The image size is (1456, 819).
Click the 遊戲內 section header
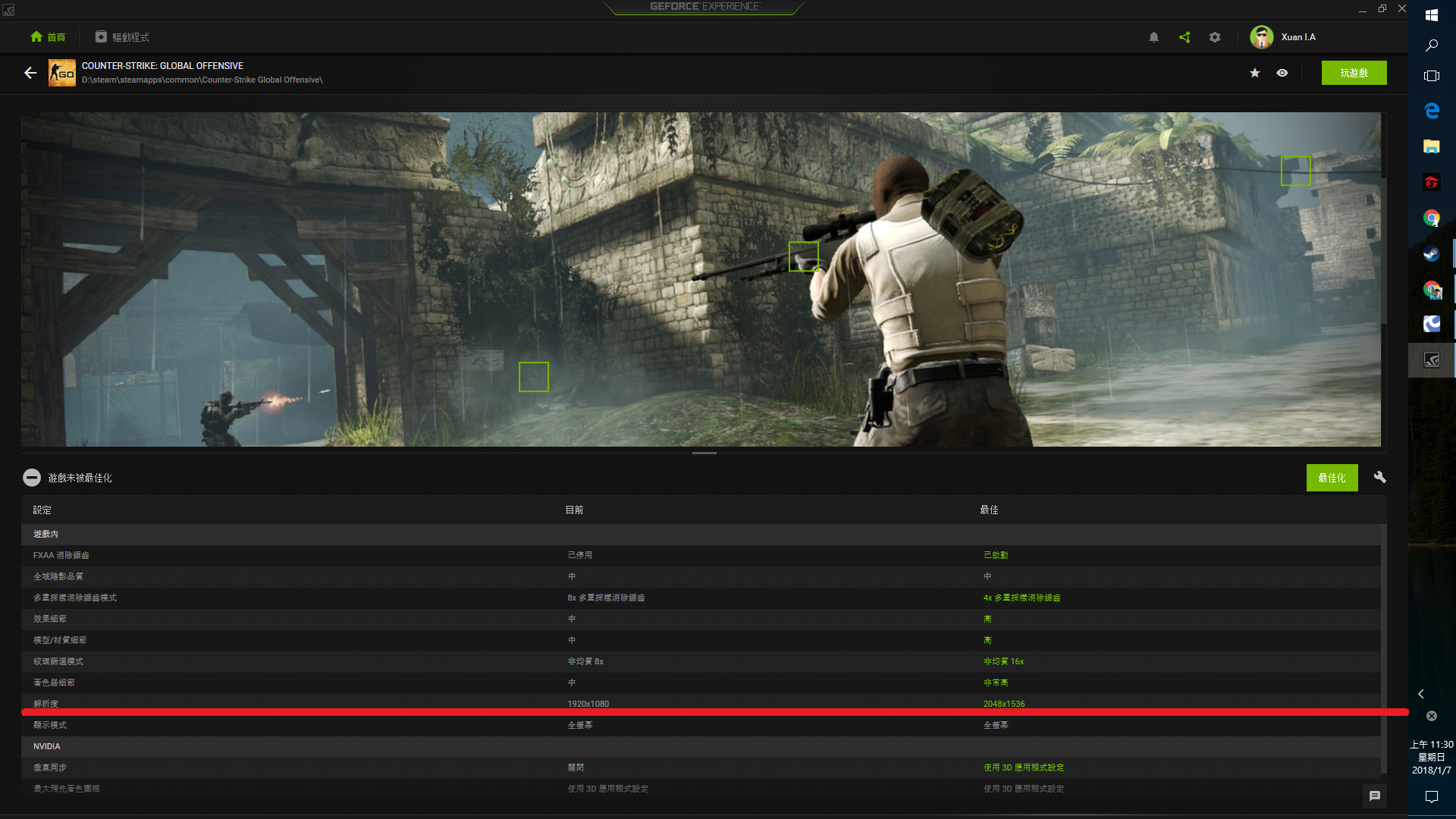click(x=701, y=534)
